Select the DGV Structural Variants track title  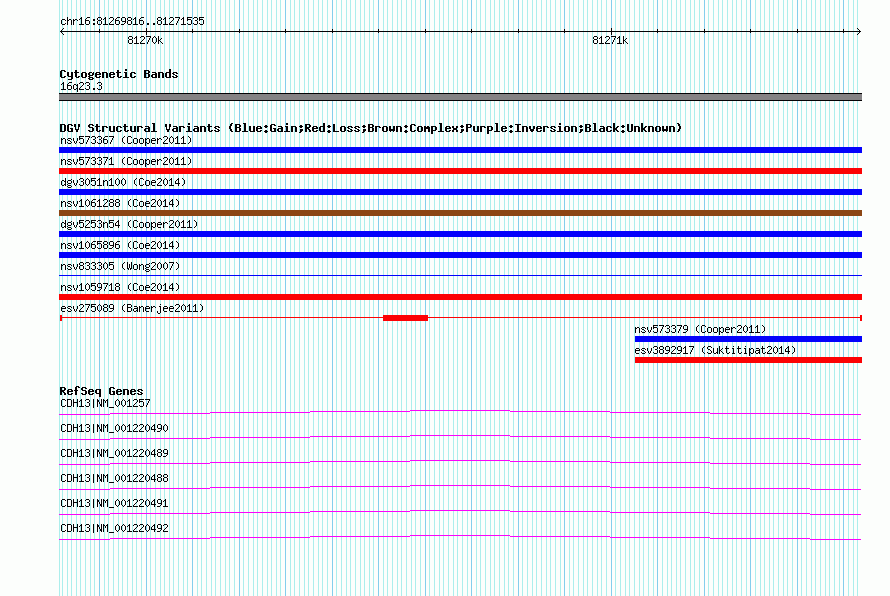click(370, 128)
